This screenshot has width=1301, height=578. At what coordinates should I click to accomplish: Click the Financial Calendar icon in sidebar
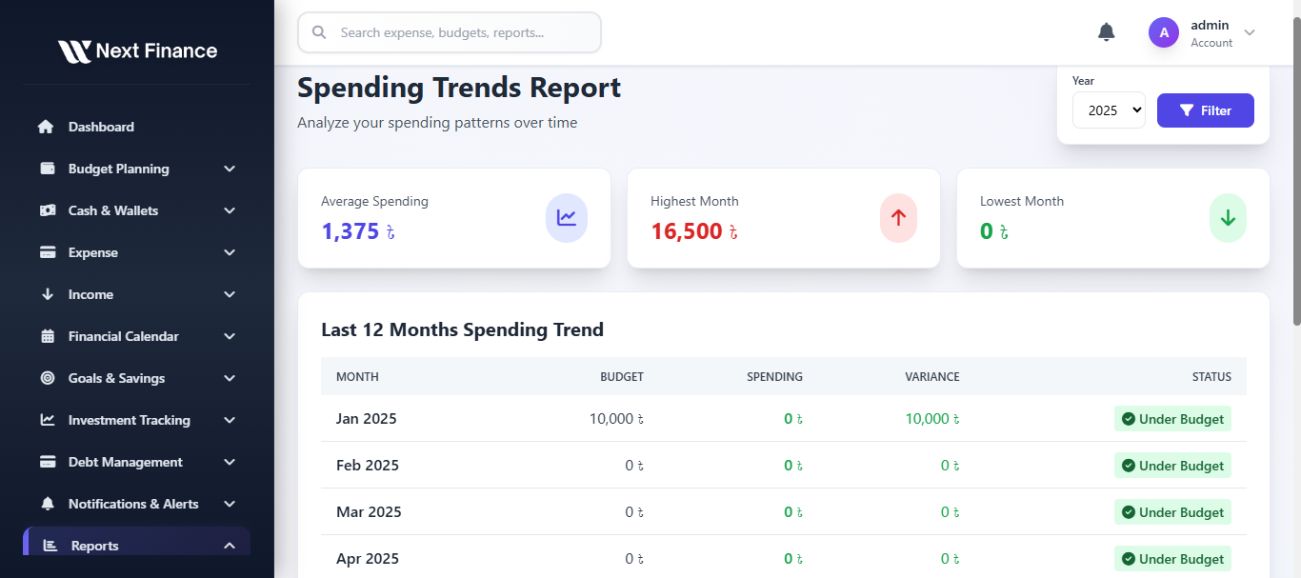coord(47,337)
